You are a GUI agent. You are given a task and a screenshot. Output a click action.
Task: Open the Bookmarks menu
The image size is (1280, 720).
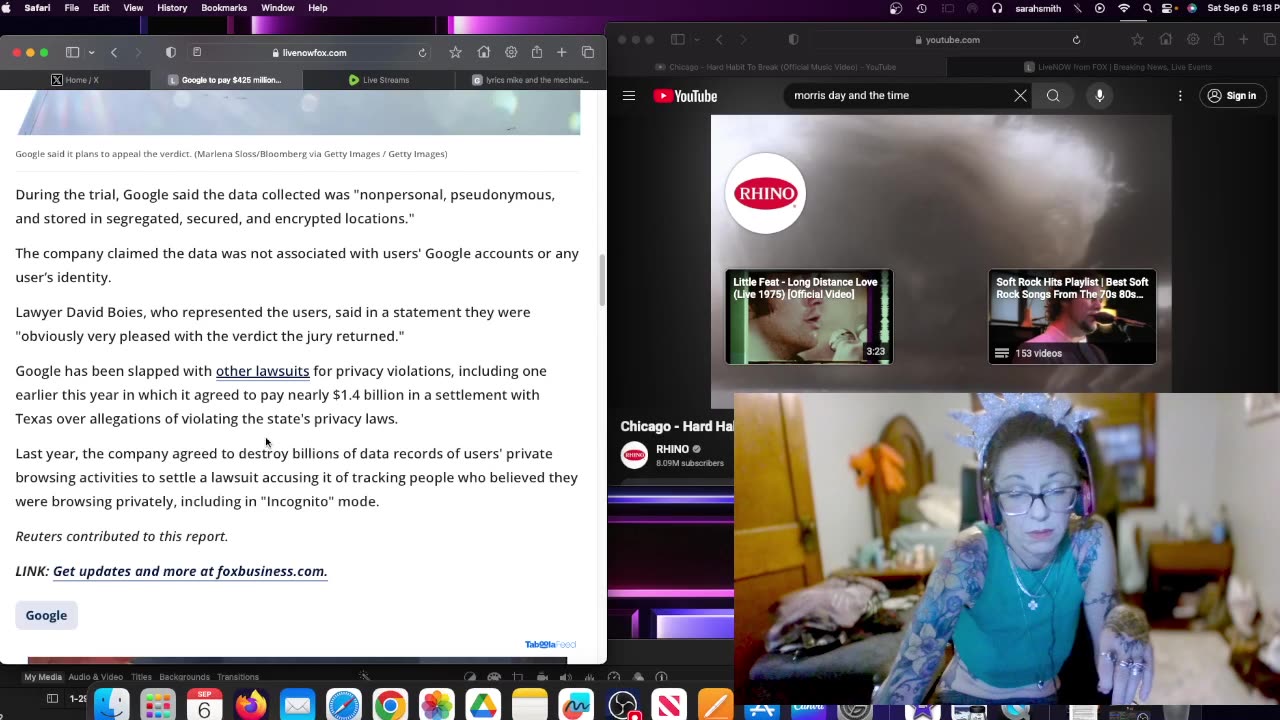pos(224,8)
